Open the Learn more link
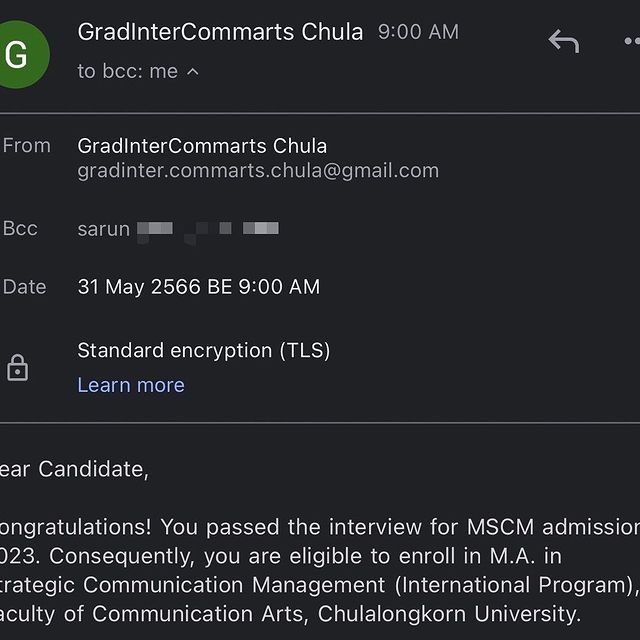The width and height of the screenshot is (640, 640). [x=131, y=385]
